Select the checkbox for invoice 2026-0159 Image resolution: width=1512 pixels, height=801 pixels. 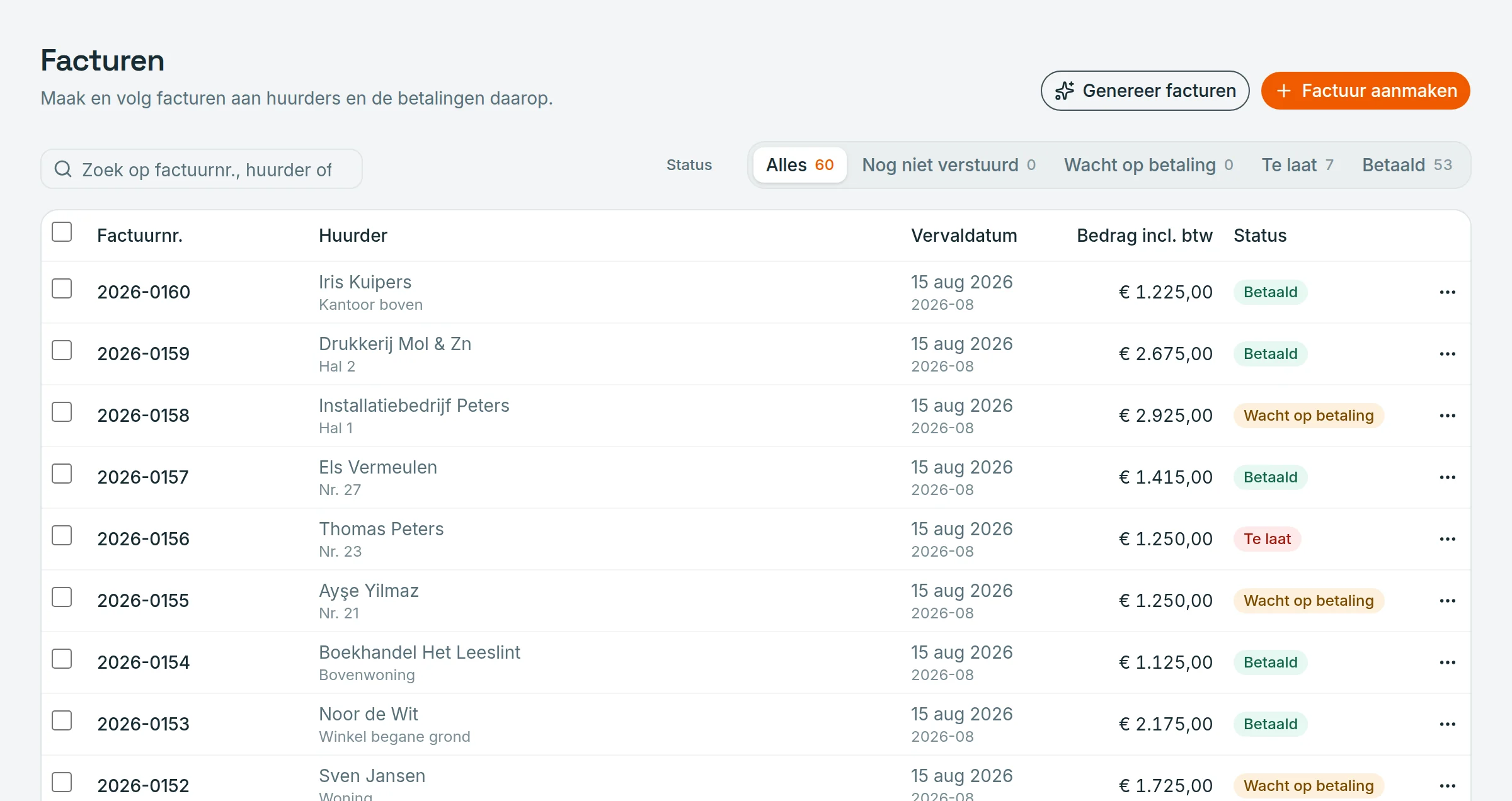tap(62, 350)
